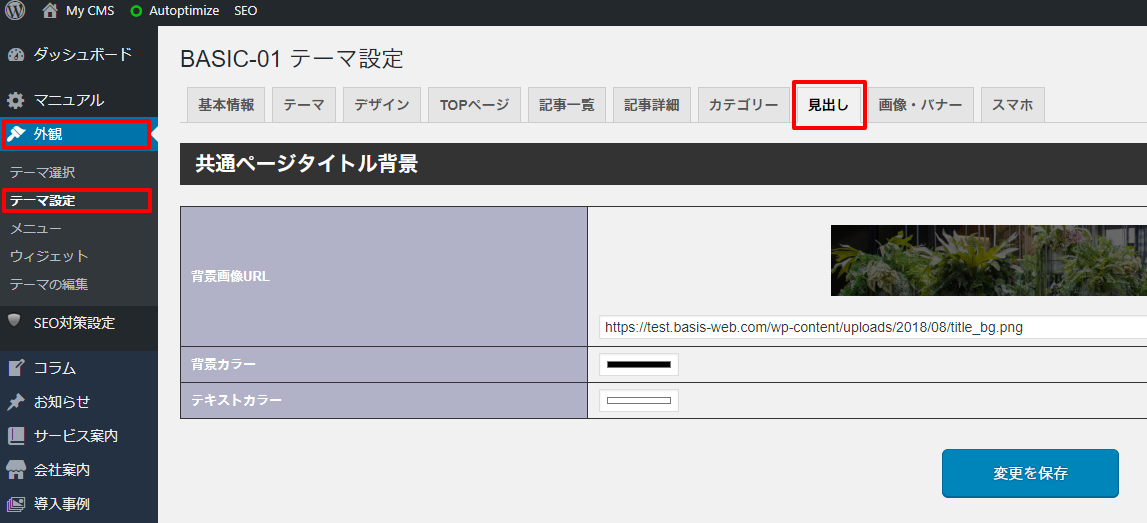
Task: Open the メニュー submenu entry
Action: [x=36, y=228]
